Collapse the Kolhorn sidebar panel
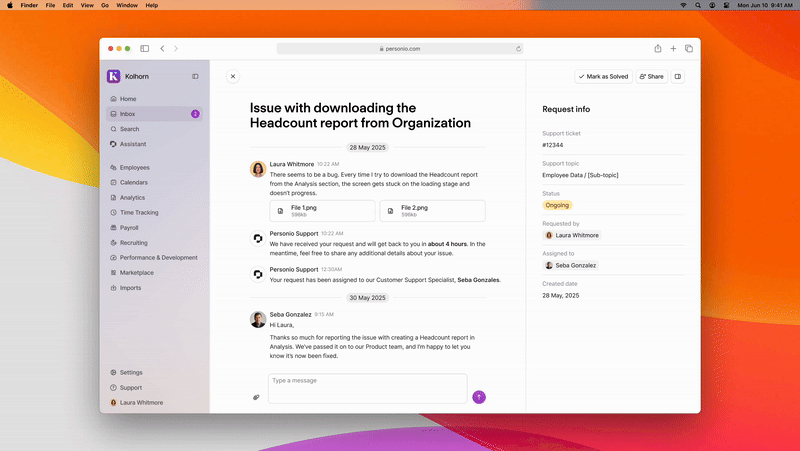 coord(195,76)
